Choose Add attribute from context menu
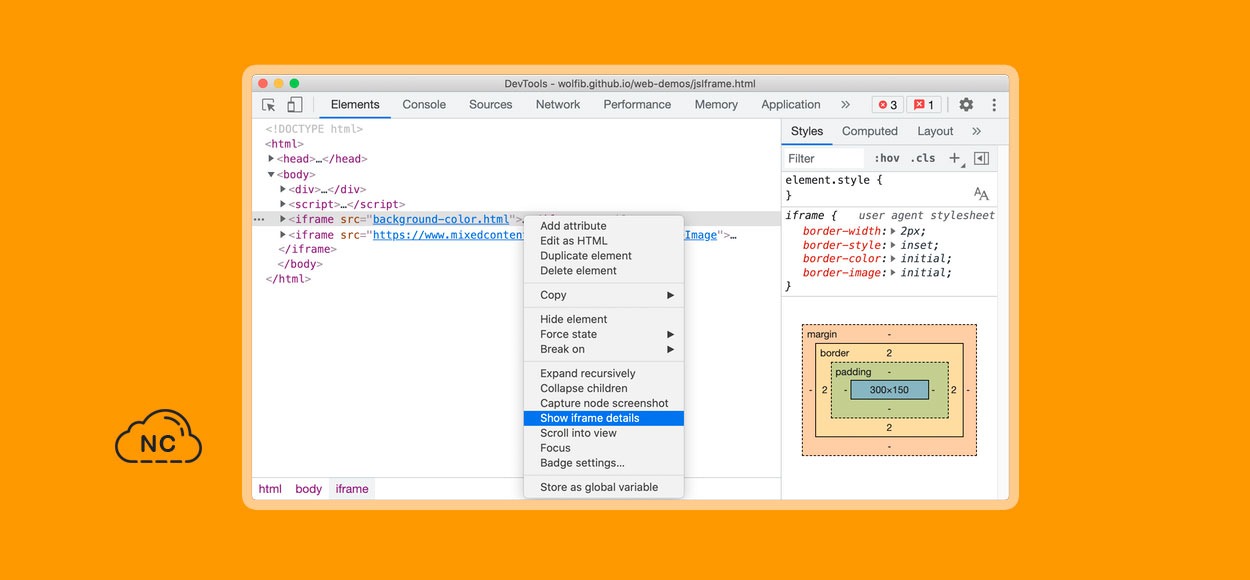The width and height of the screenshot is (1250, 580). (604, 226)
